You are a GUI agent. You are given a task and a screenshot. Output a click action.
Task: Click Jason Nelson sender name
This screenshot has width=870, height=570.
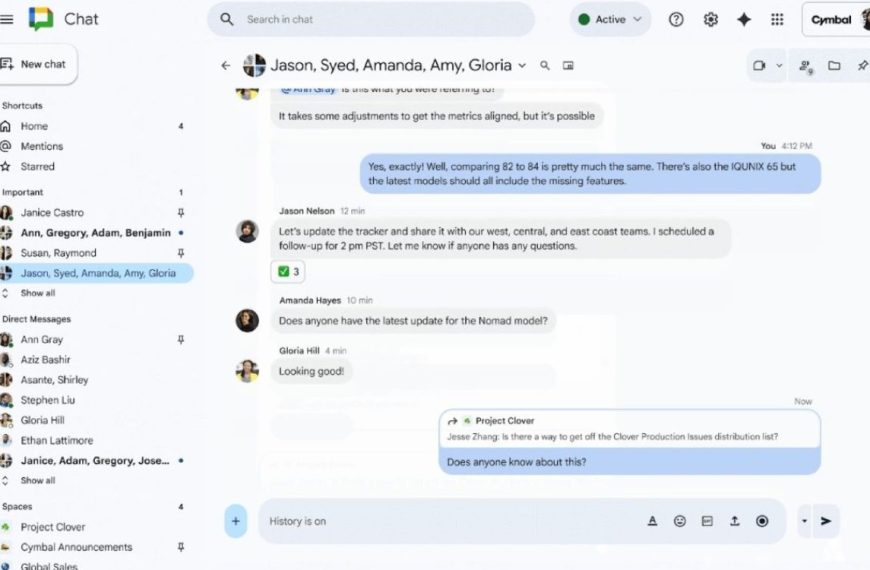coord(307,211)
